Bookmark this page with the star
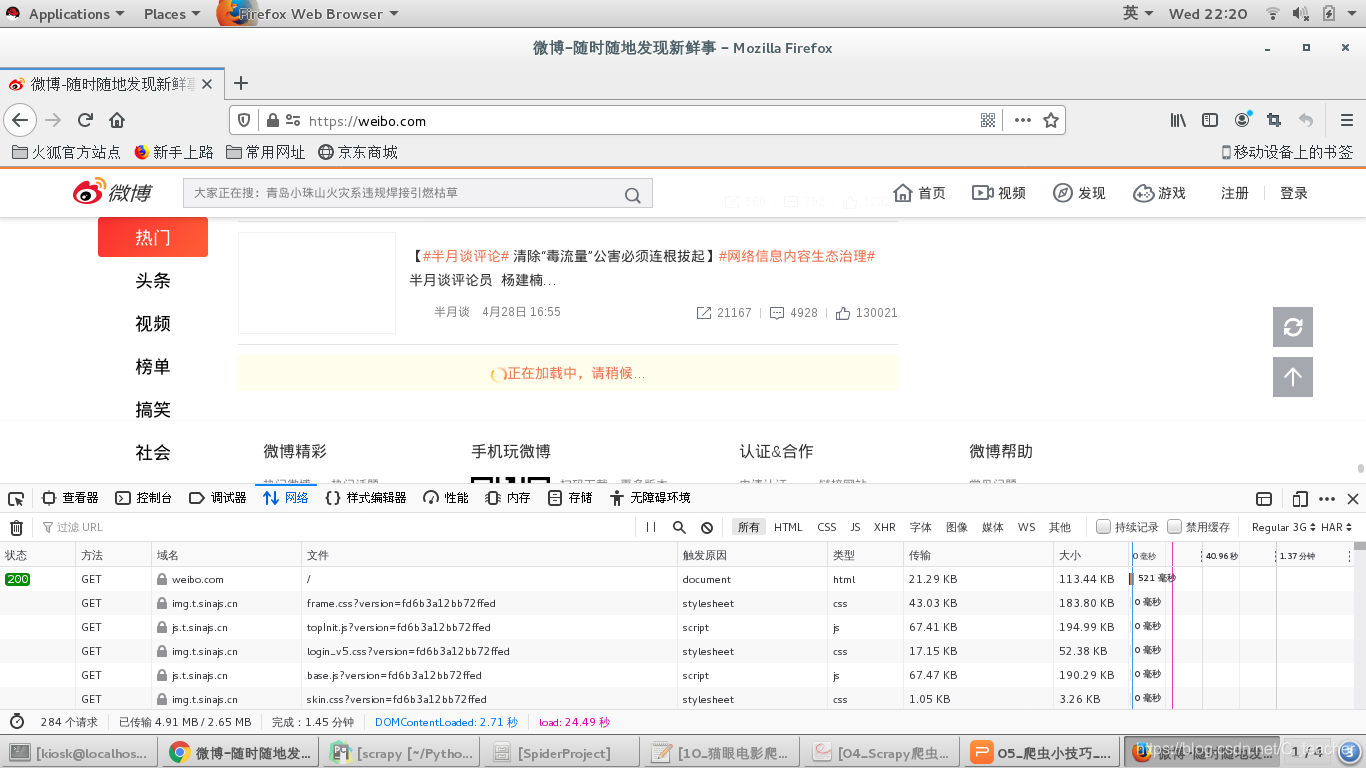Image resolution: width=1366 pixels, height=768 pixels. tap(1051, 120)
